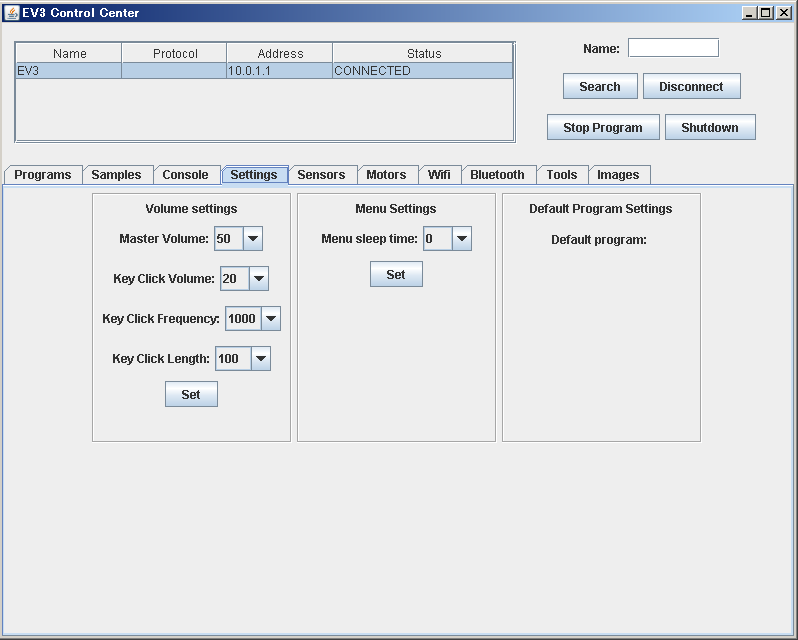The height and width of the screenshot is (640, 798).
Task: Click the Shutdown button
Action: 710,127
